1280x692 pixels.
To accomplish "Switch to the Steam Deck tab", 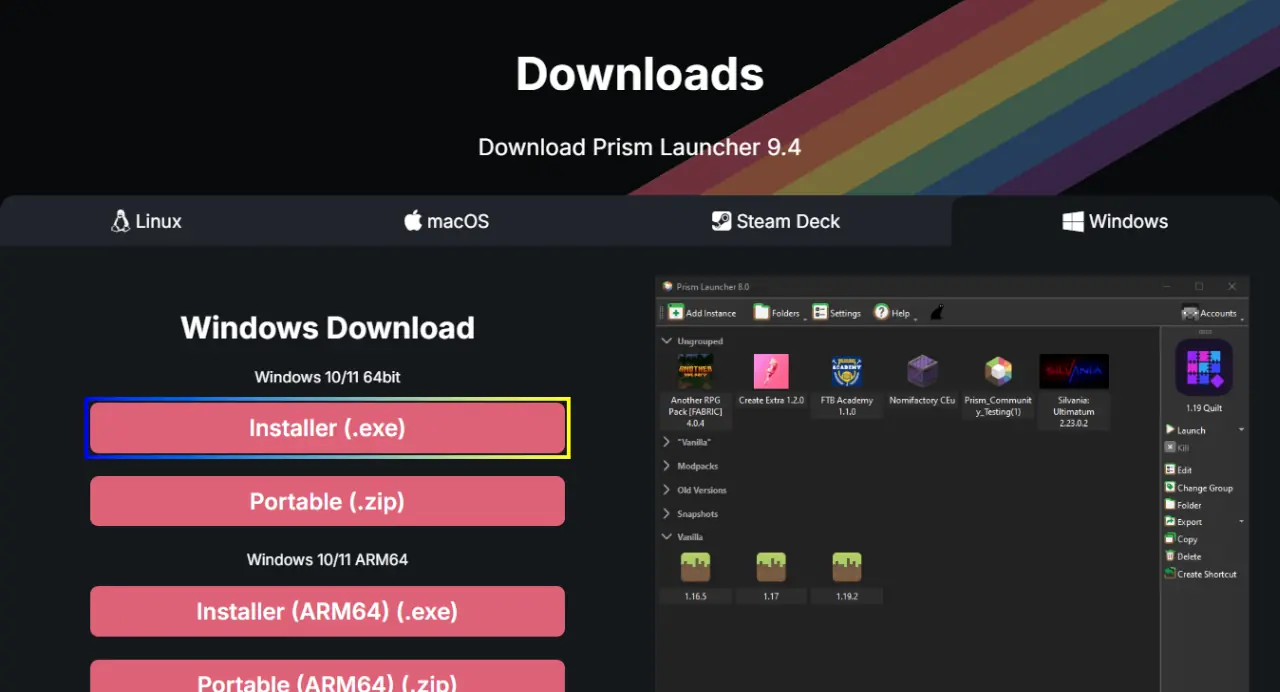I will tap(776, 221).
